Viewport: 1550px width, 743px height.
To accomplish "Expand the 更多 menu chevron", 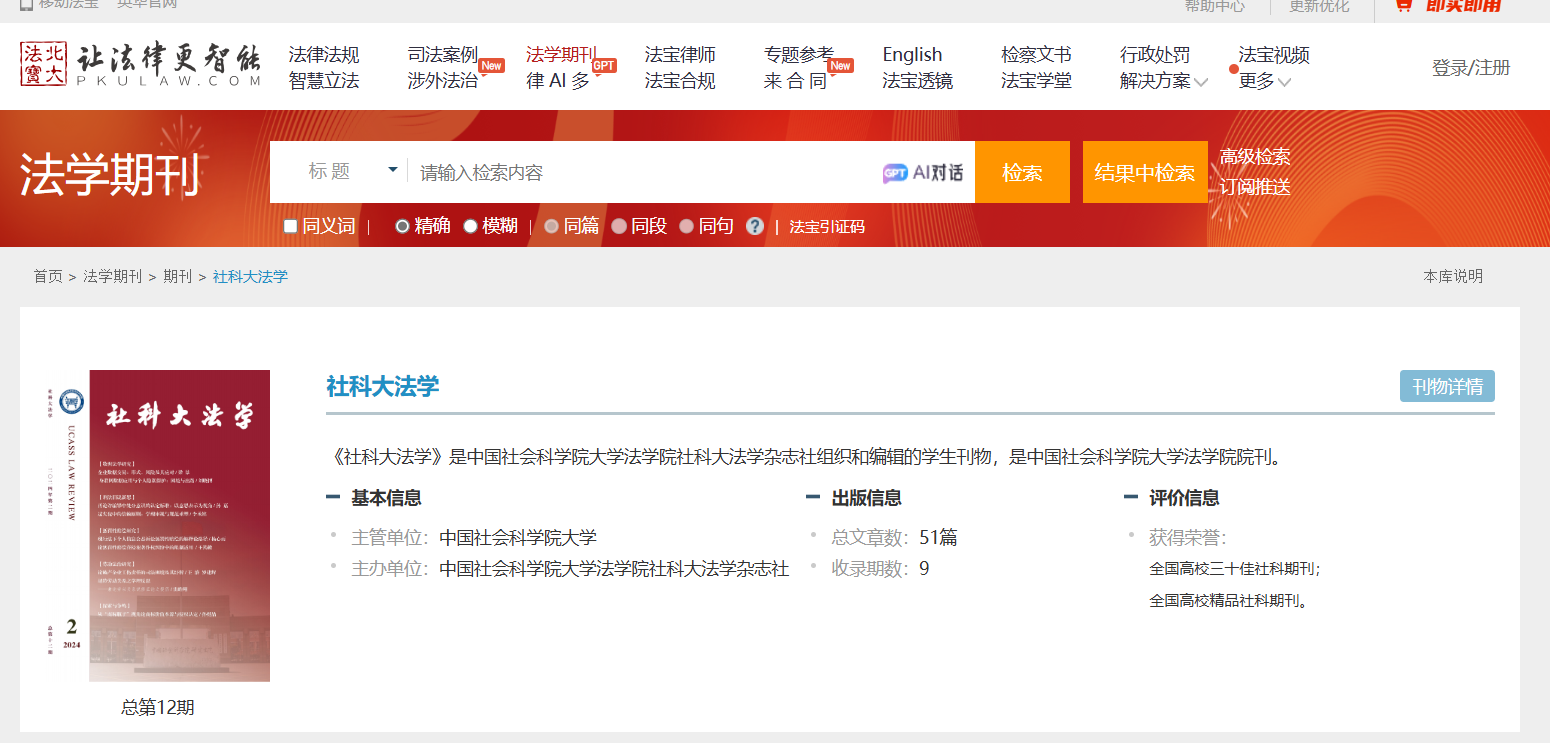I will (x=1285, y=83).
